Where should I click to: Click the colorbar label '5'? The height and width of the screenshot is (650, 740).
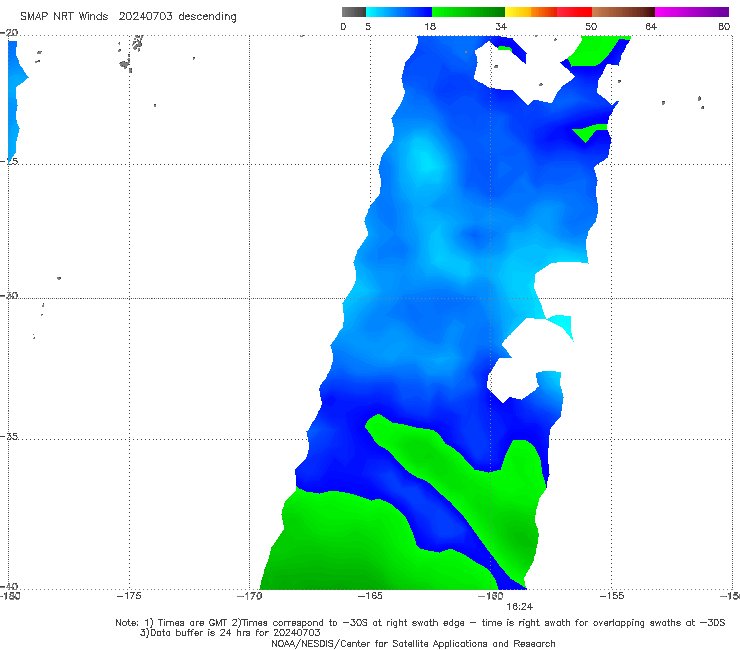[368, 26]
